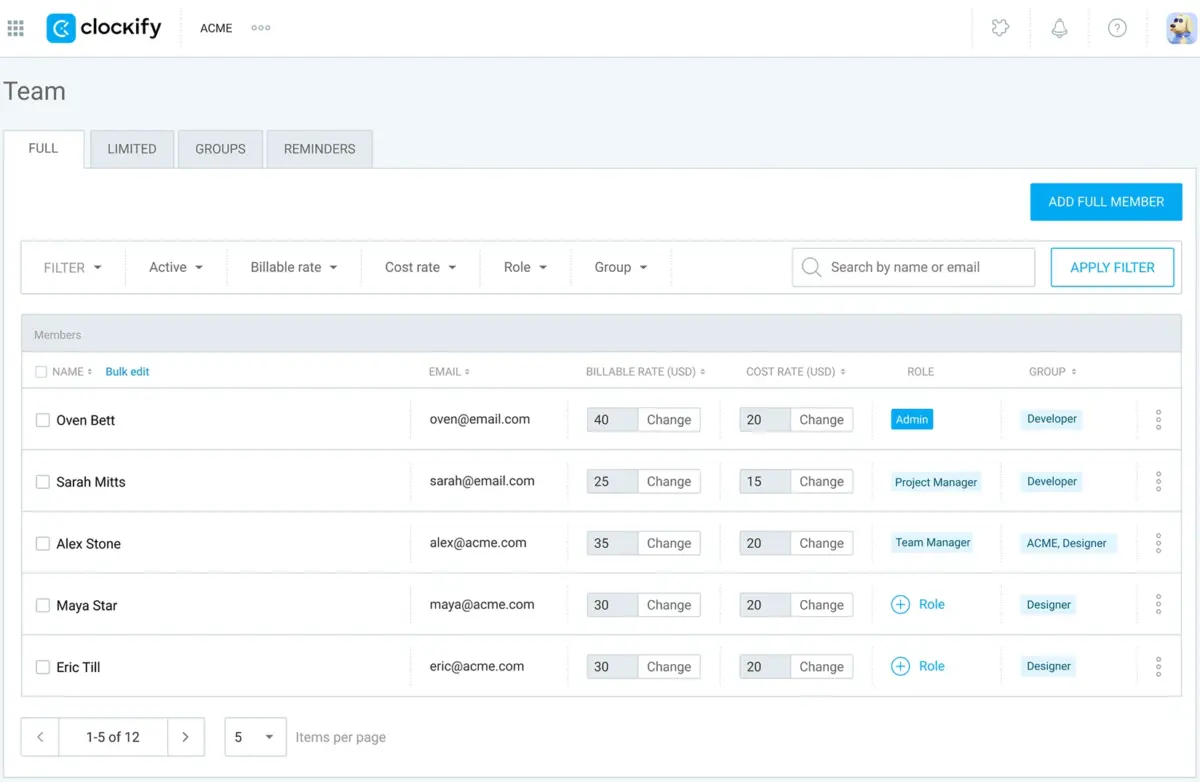Open the items per page dropdown
The height and width of the screenshot is (782, 1200).
click(256, 737)
